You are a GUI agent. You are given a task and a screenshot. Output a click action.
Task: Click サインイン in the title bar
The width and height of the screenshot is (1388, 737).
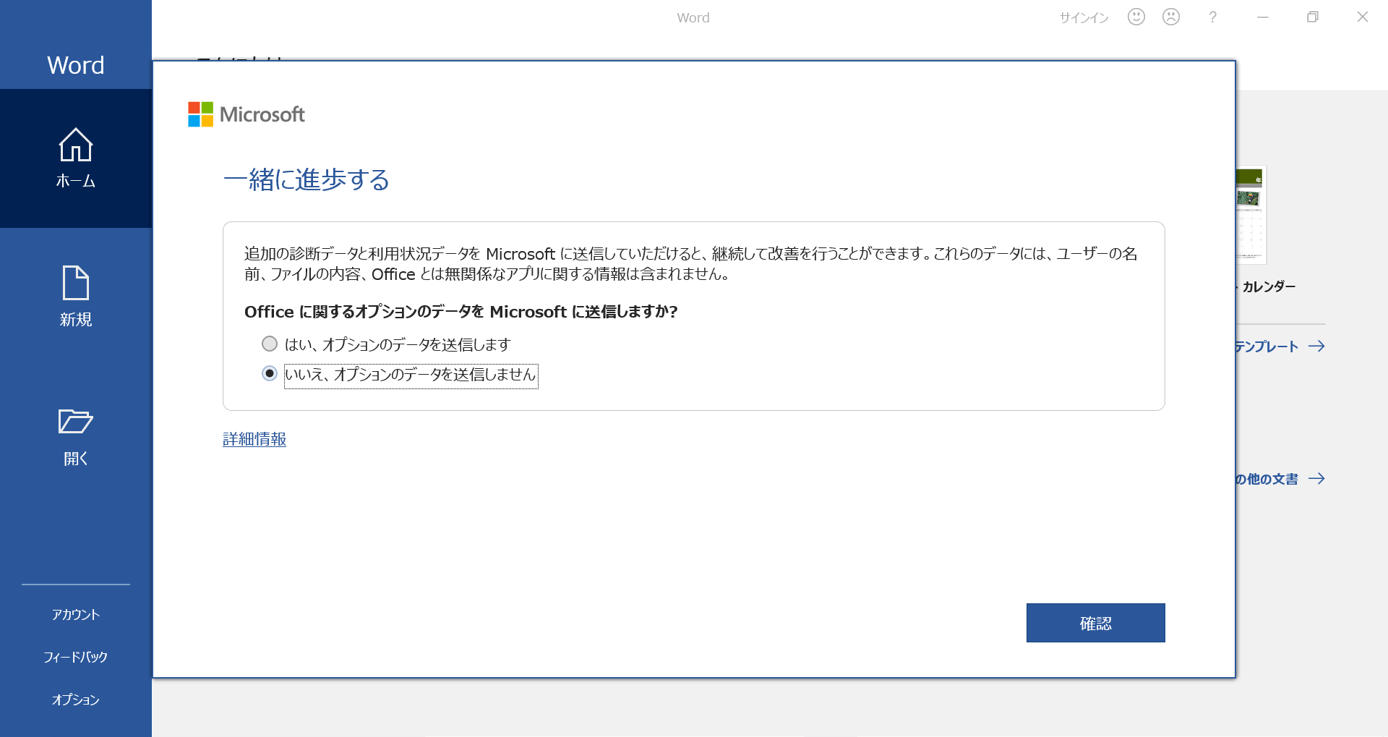(1084, 18)
